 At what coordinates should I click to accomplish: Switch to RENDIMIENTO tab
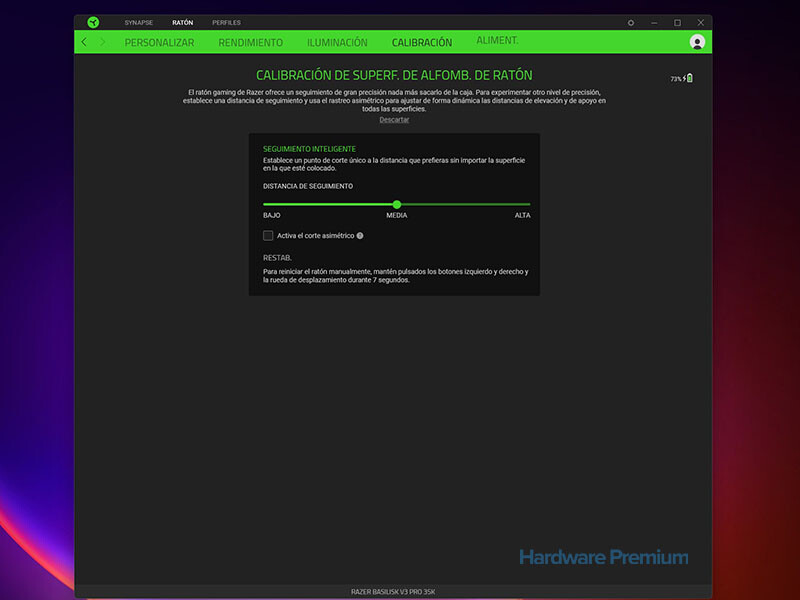click(251, 42)
